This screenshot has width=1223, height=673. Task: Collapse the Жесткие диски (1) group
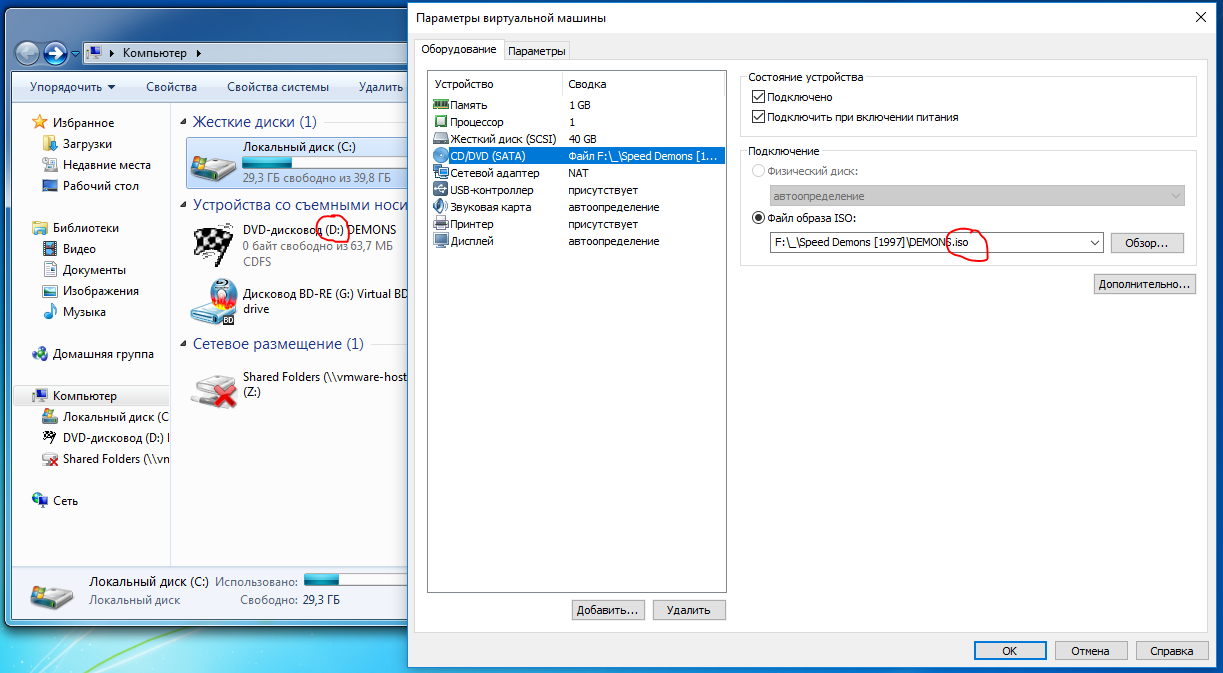coord(184,122)
